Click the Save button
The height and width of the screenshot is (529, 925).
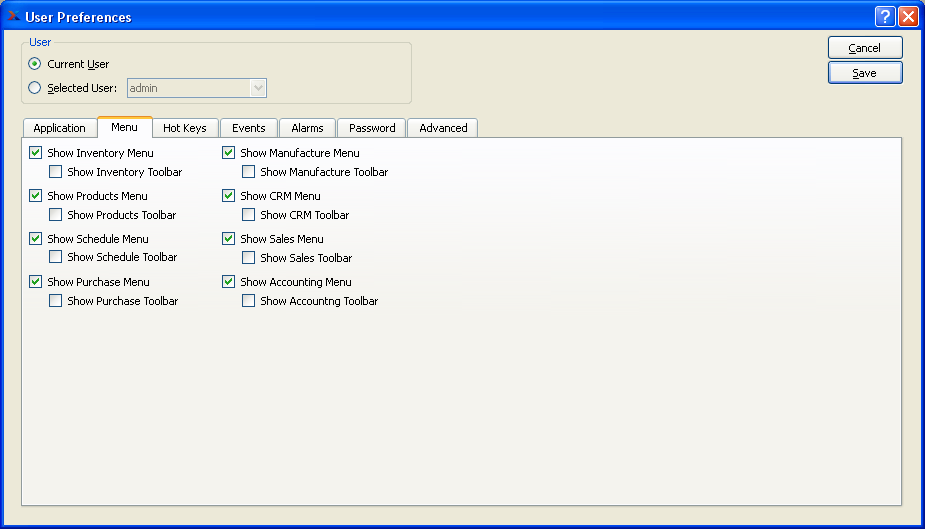tap(865, 73)
